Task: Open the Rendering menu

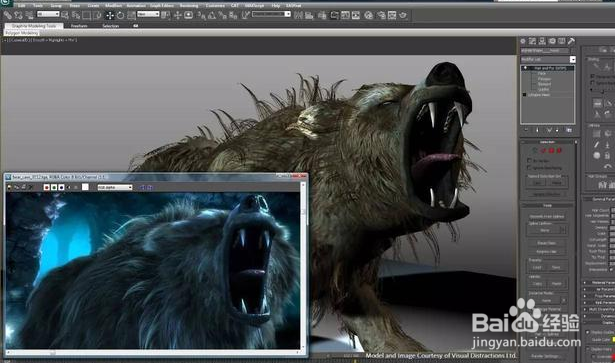Action: (x=189, y=6)
